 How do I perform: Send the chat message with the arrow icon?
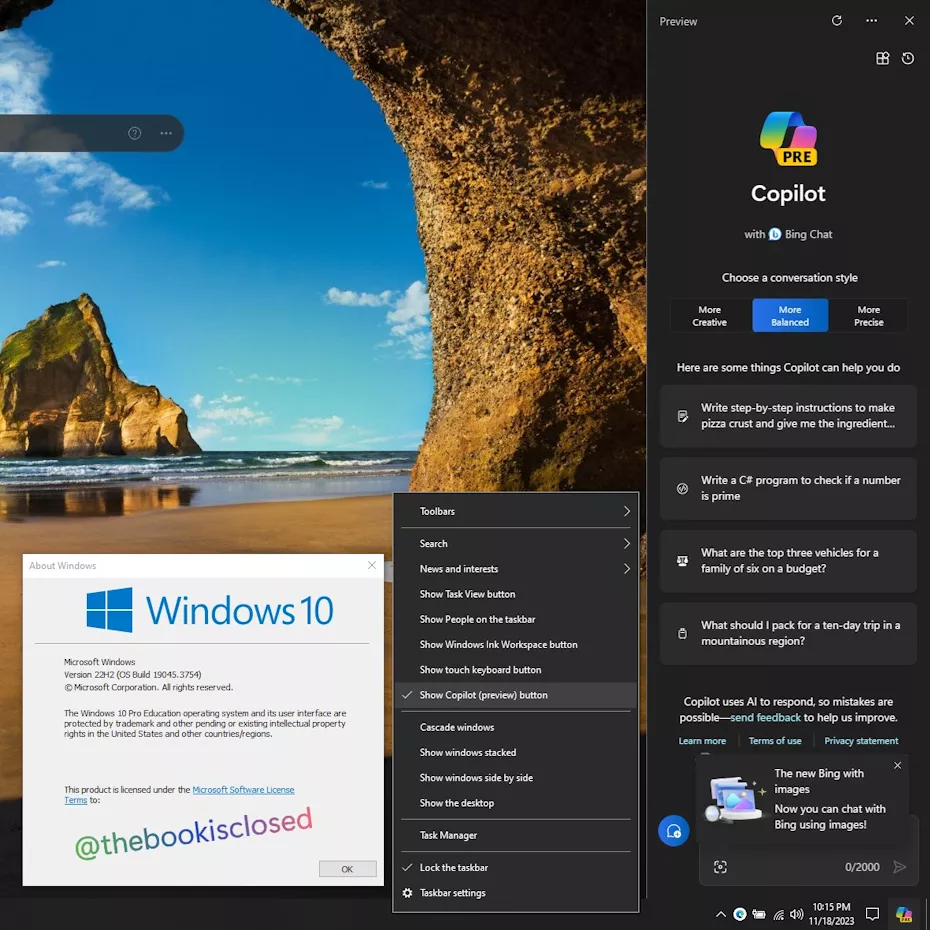[900, 867]
